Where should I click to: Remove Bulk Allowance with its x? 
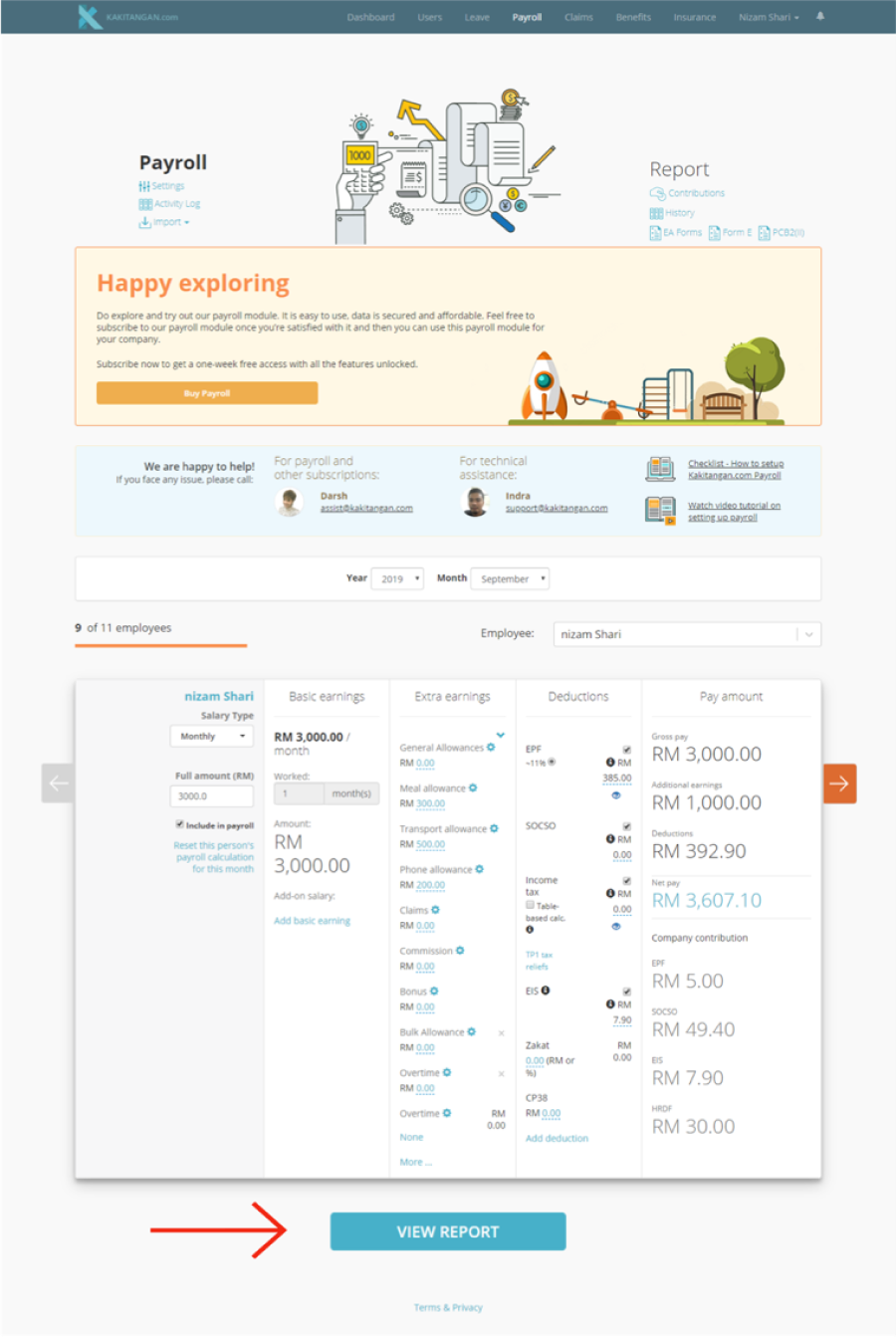click(x=501, y=1032)
